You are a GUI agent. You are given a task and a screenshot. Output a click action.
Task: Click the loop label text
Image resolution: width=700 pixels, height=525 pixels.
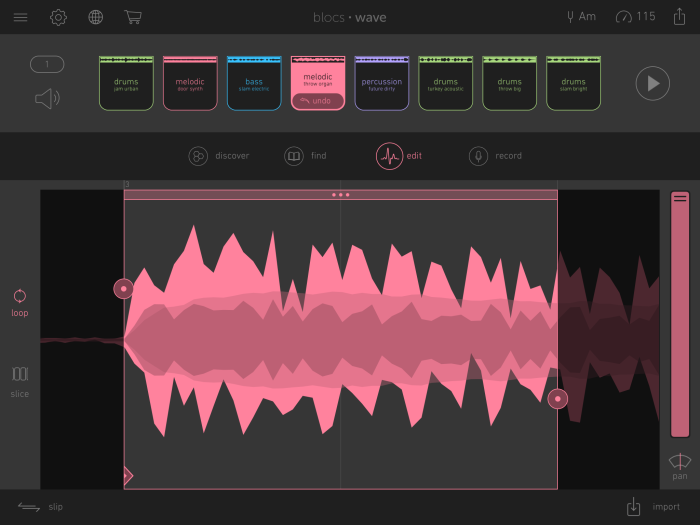coord(20,313)
